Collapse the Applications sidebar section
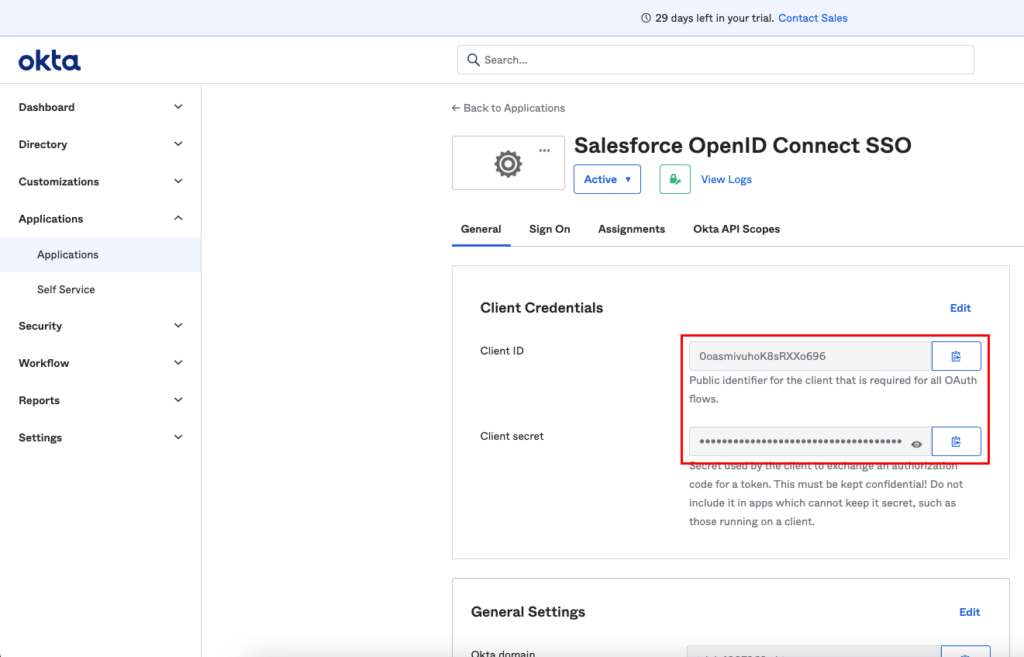 (x=100, y=219)
